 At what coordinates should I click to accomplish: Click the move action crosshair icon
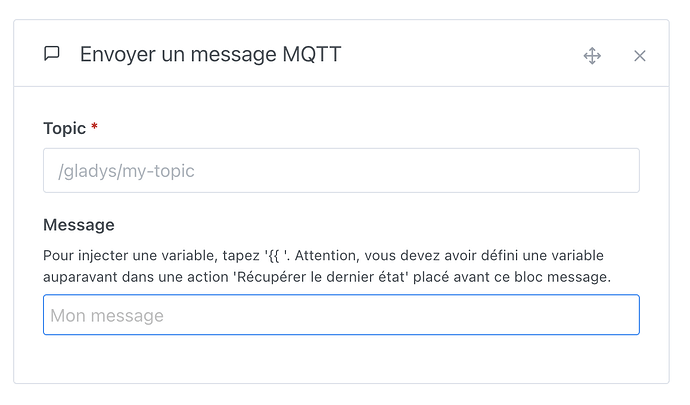click(x=592, y=56)
